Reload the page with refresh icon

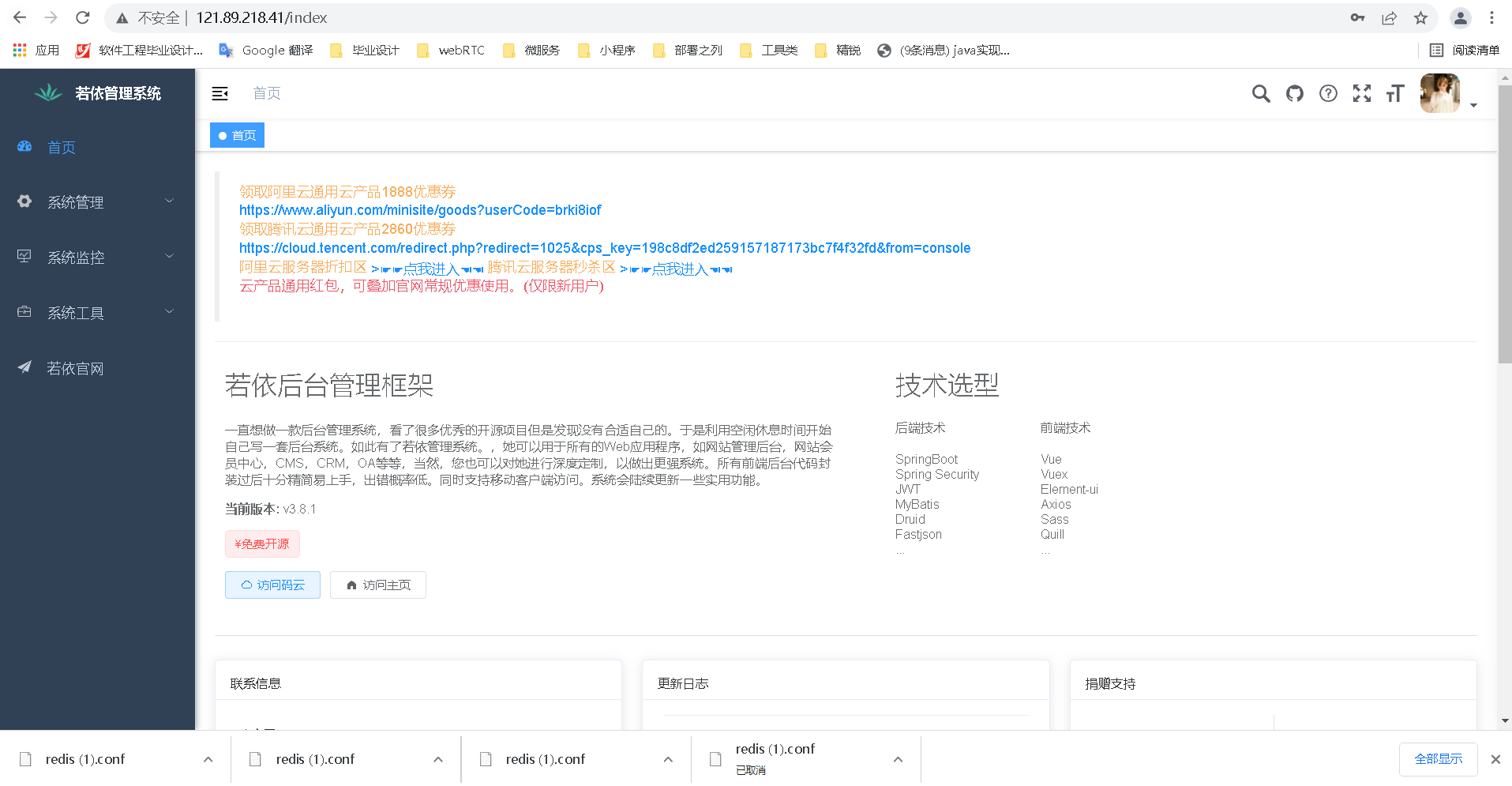tap(83, 17)
